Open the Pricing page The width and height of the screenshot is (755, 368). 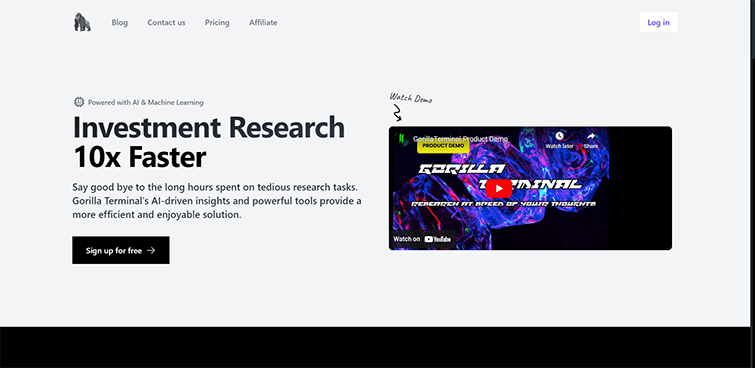click(x=217, y=23)
